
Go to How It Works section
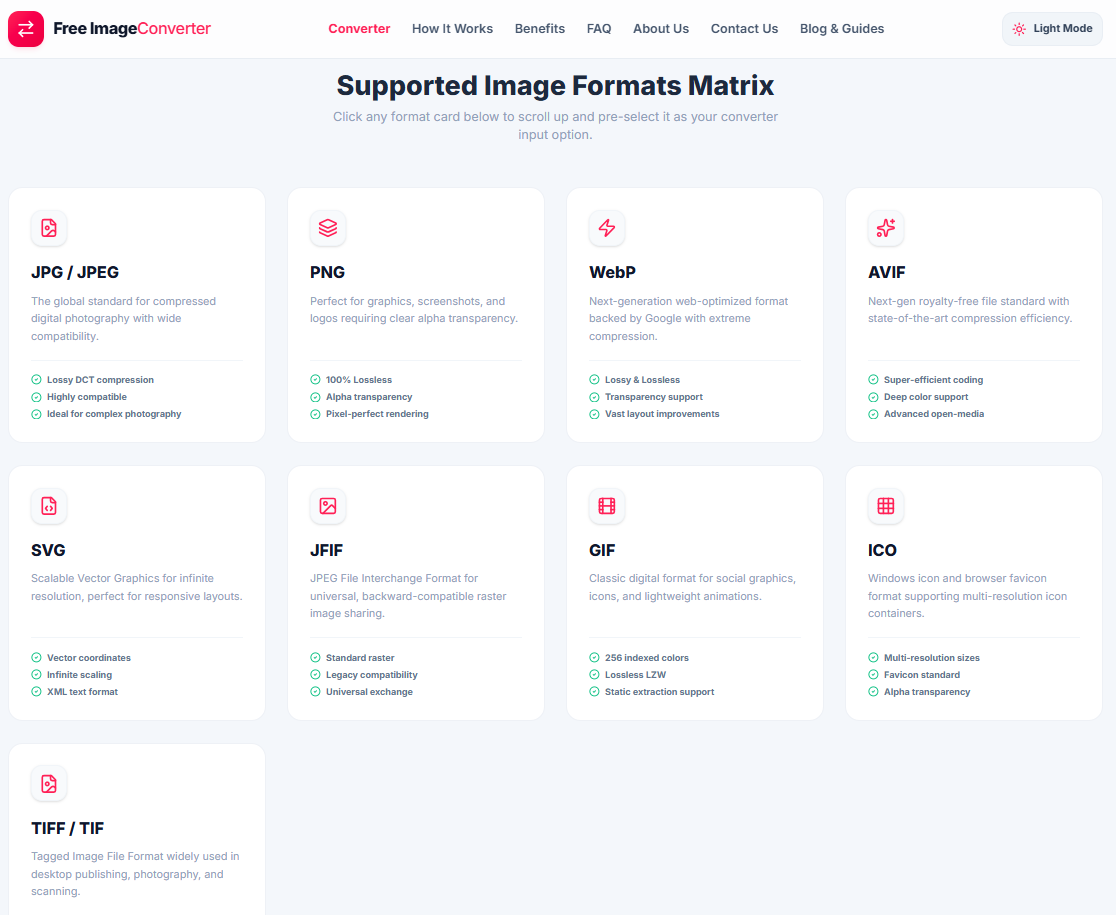tap(452, 29)
